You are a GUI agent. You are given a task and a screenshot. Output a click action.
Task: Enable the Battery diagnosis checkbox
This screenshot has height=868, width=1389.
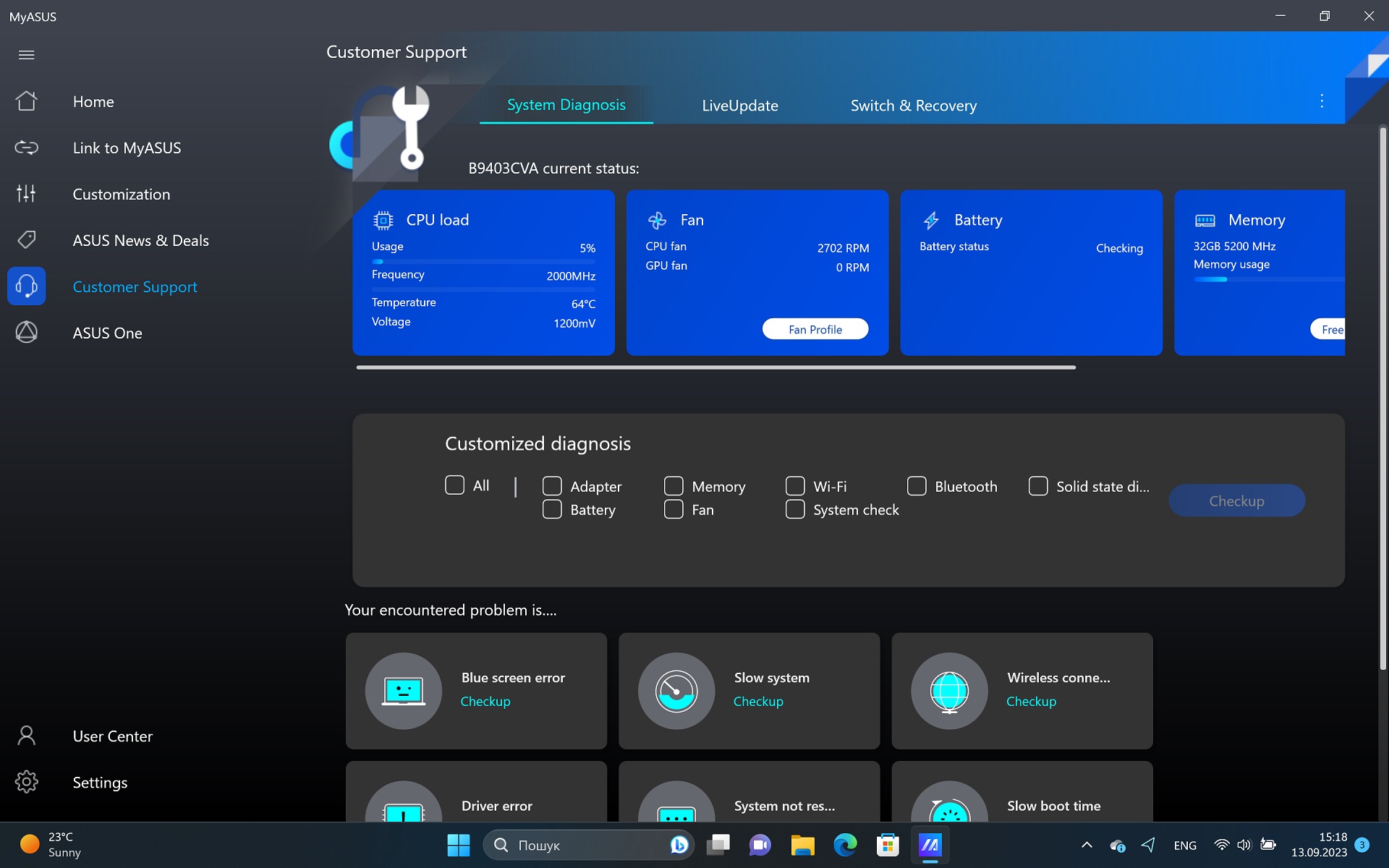pyautogui.click(x=552, y=509)
